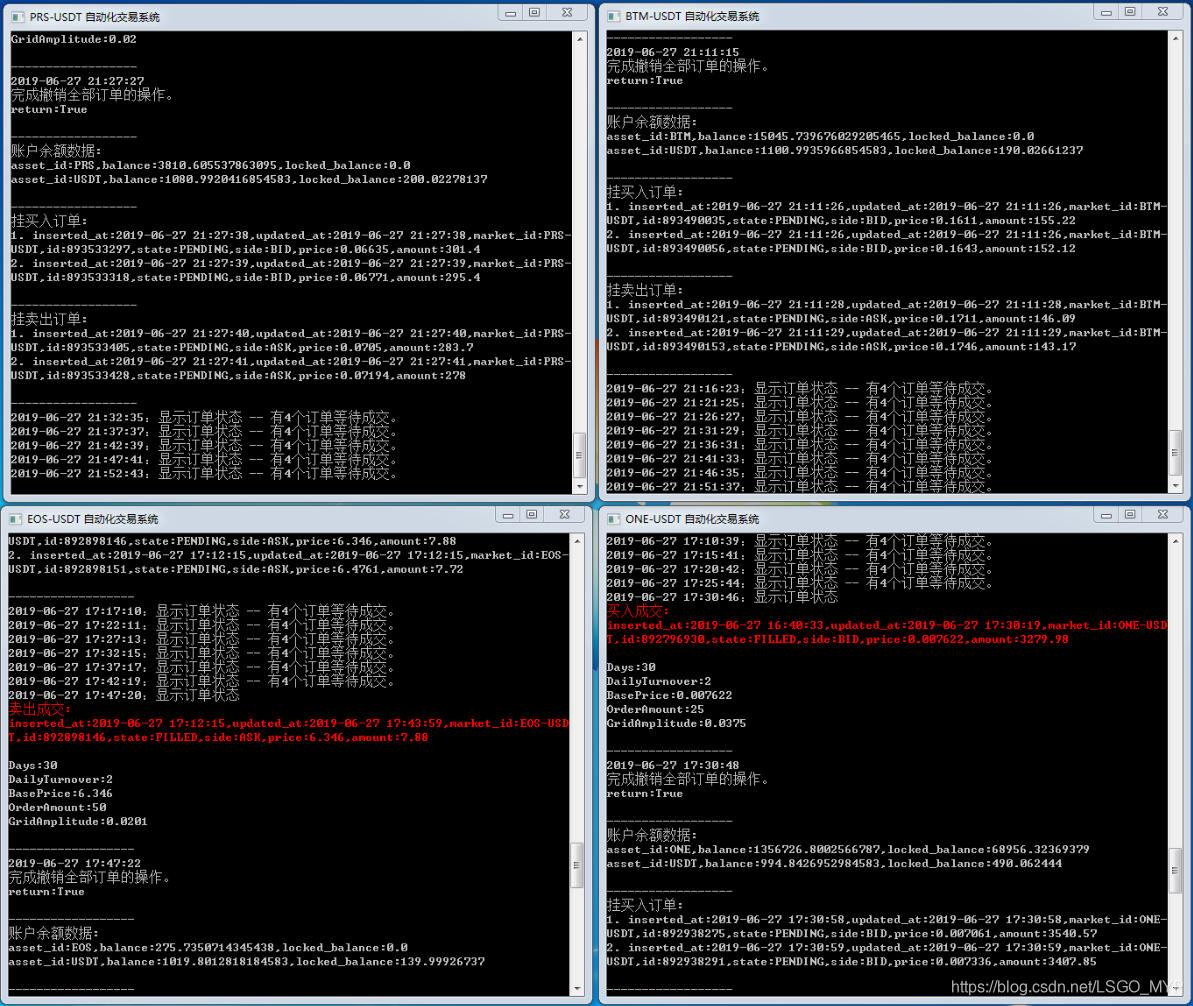Close the BTM-USDT console window

tap(1163, 12)
